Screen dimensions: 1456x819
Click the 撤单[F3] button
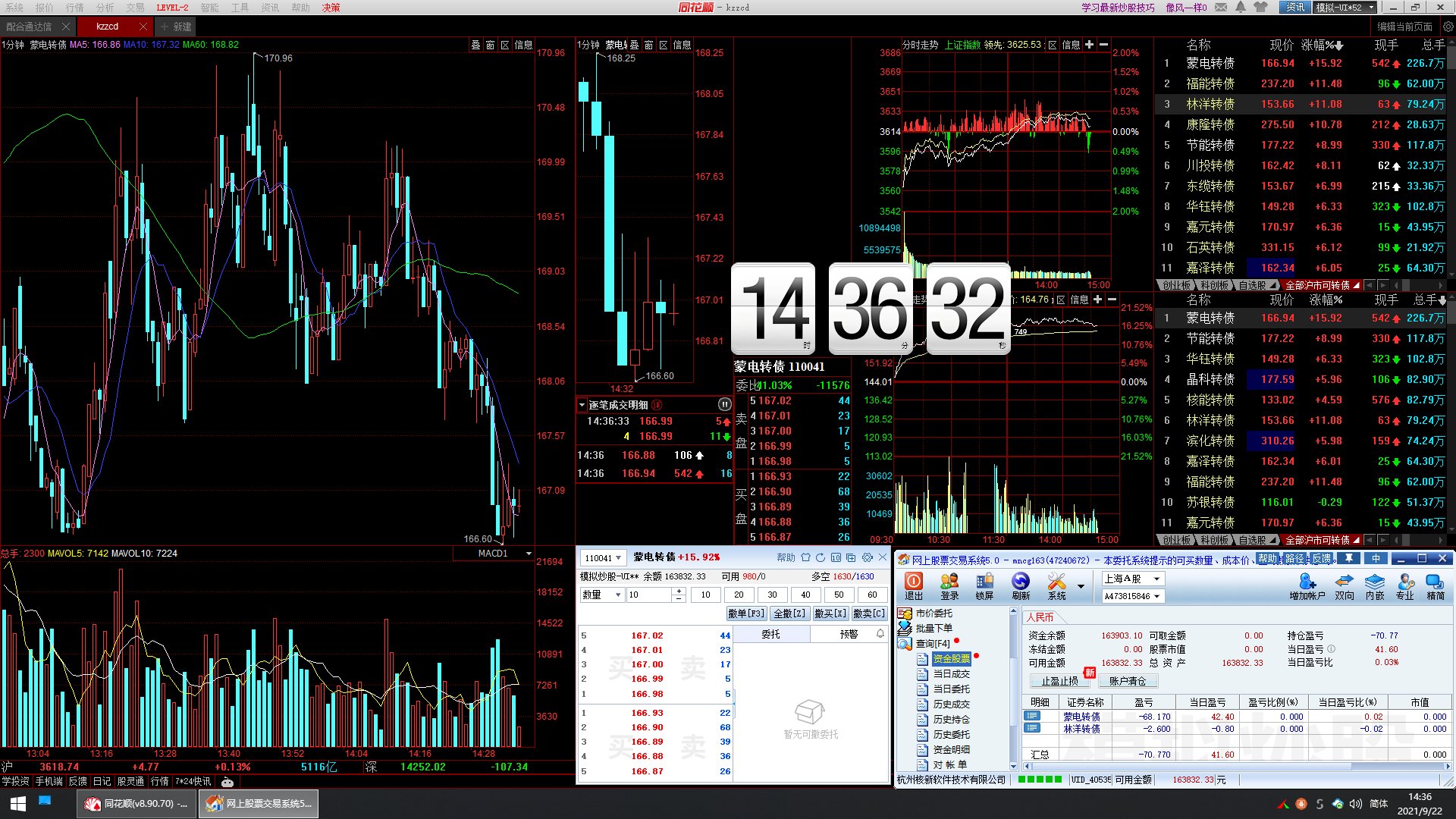[746, 613]
